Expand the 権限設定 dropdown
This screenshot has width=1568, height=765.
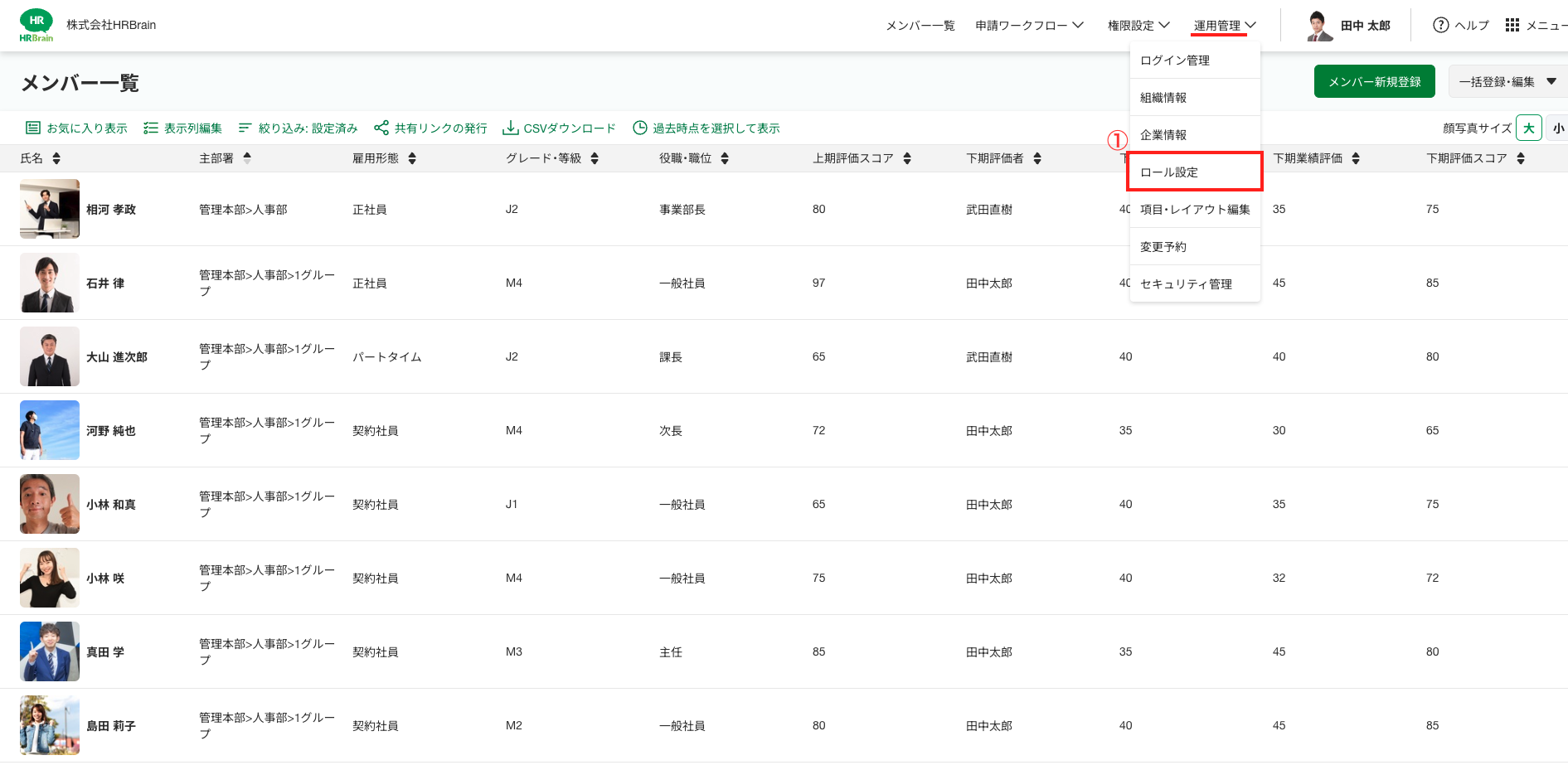click(1138, 25)
